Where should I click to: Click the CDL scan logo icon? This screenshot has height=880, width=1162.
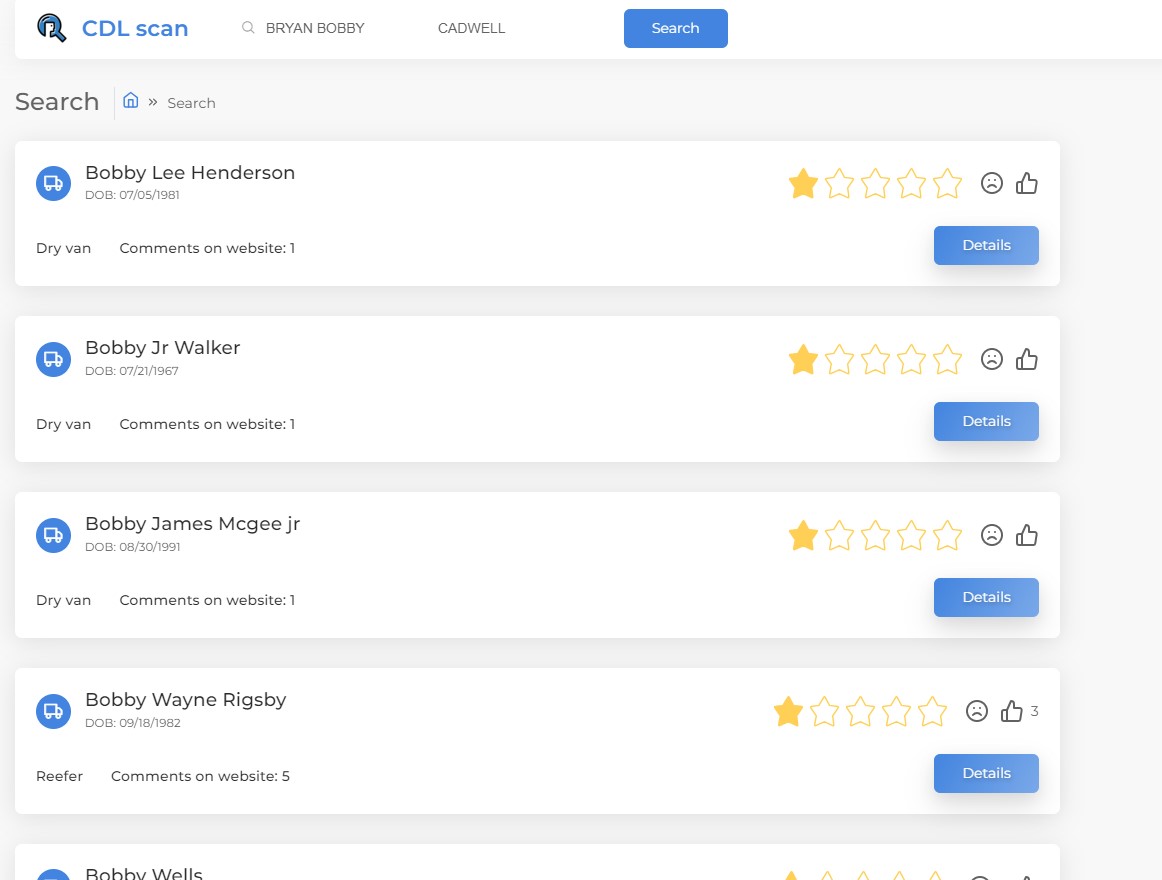pyautogui.click(x=51, y=27)
